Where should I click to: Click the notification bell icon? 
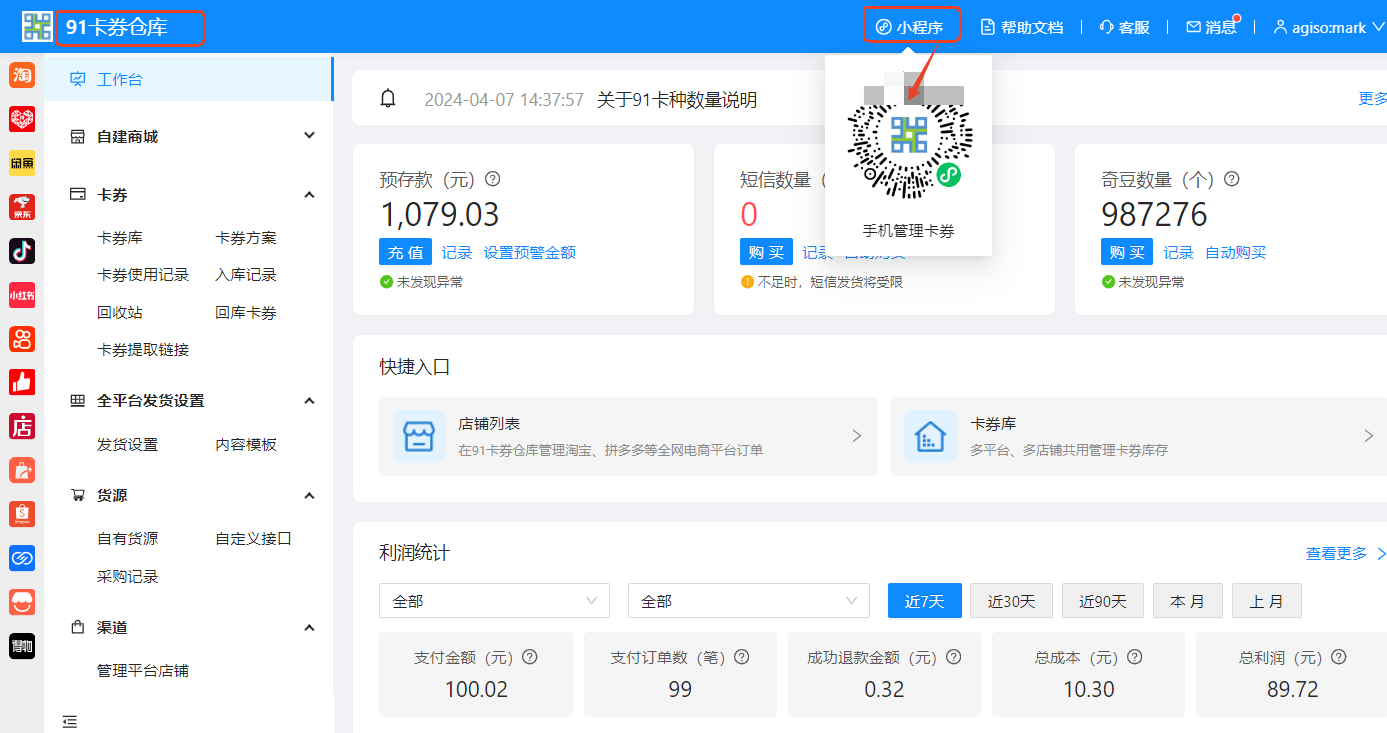[388, 98]
